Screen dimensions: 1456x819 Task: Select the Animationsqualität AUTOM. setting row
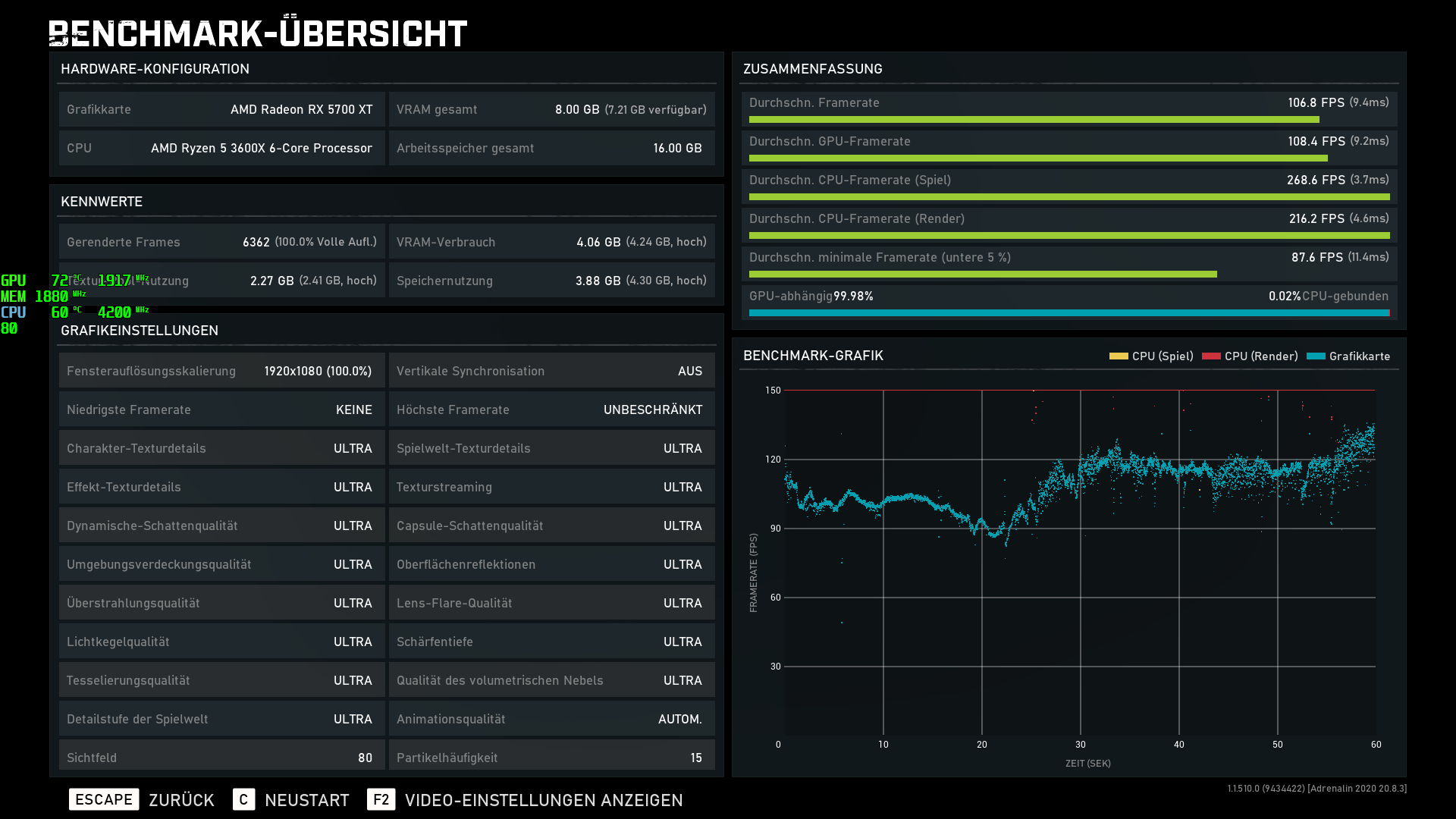point(551,719)
